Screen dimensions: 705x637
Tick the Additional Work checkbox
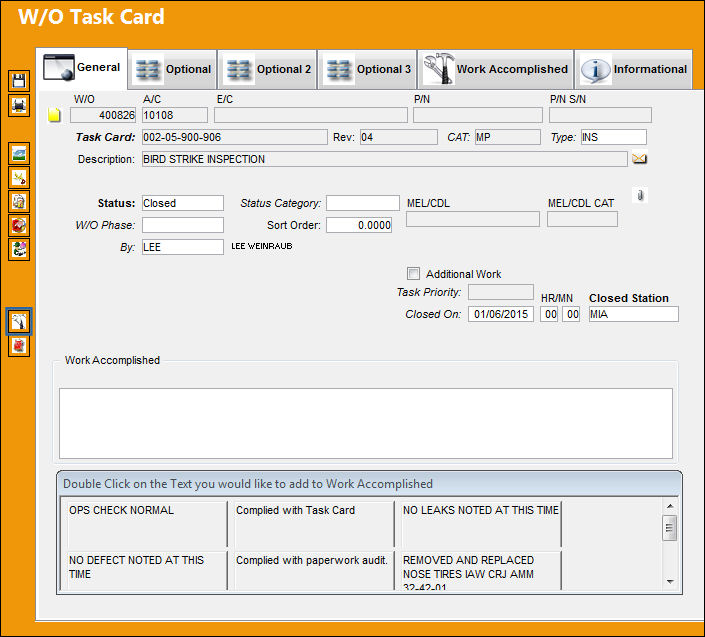pyautogui.click(x=413, y=273)
